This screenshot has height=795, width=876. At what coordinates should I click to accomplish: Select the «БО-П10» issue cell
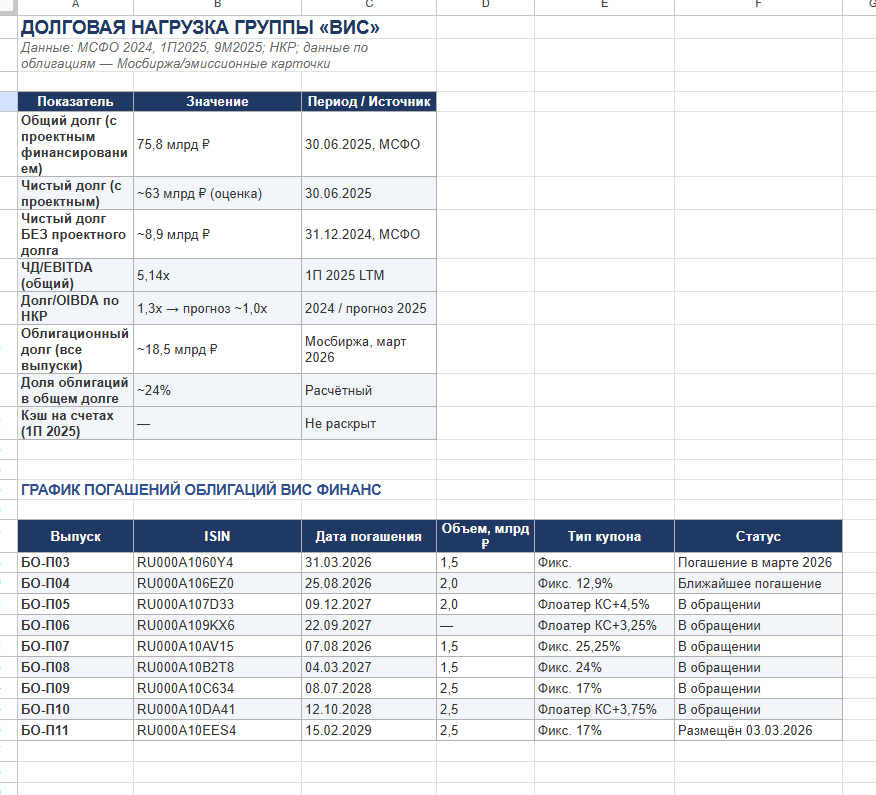[x=75, y=709]
